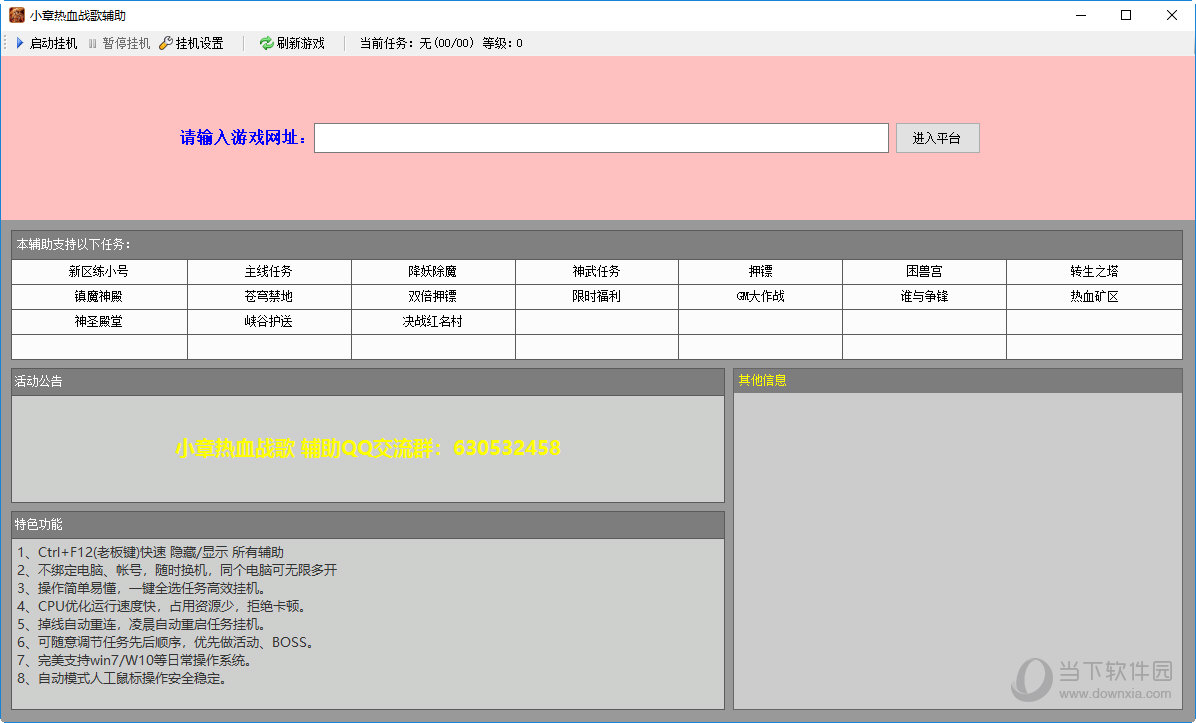Click the 暂停挂机 pause icon
This screenshot has width=1196, height=723.
pos(92,43)
